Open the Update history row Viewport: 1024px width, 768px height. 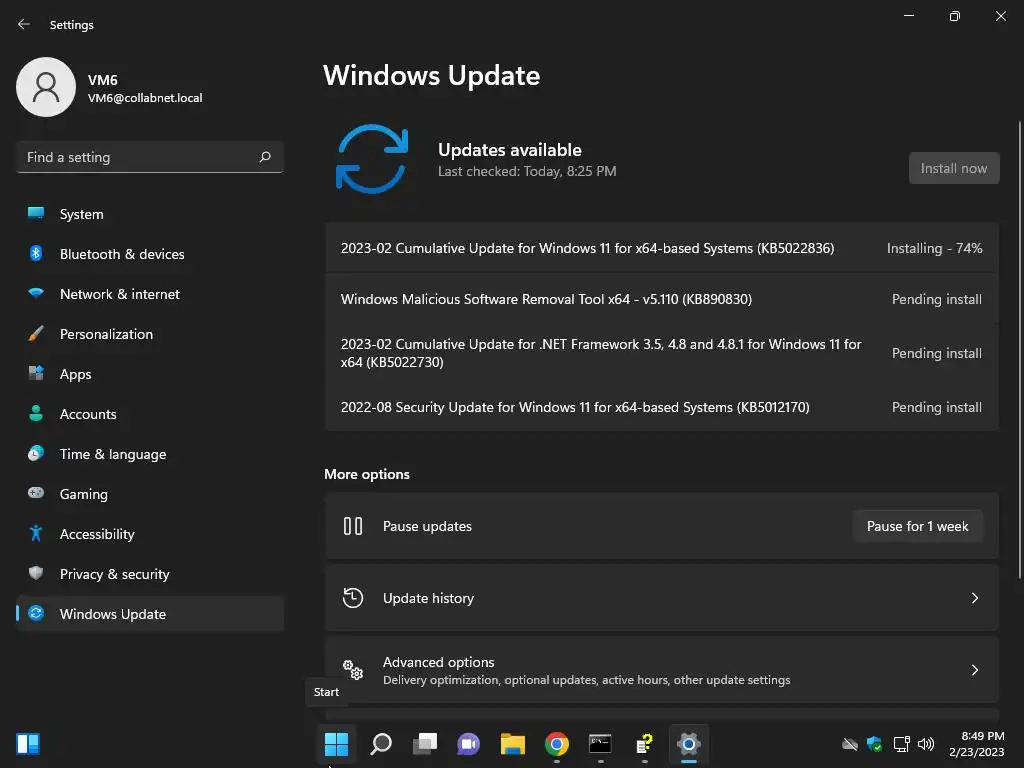(662, 598)
